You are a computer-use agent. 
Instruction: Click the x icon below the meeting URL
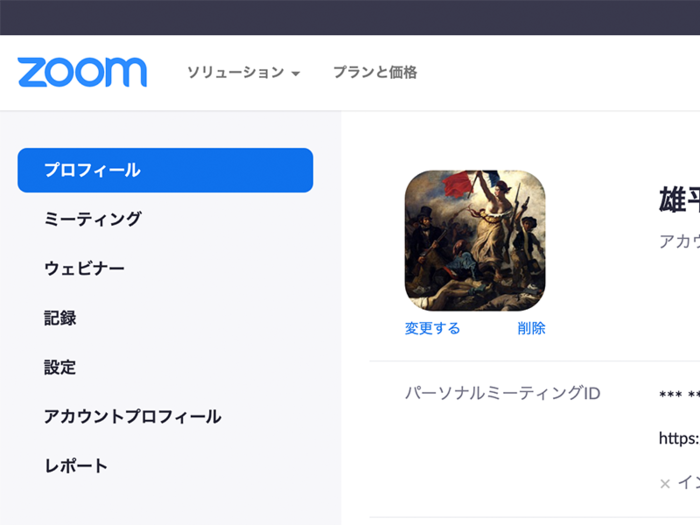click(665, 483)
